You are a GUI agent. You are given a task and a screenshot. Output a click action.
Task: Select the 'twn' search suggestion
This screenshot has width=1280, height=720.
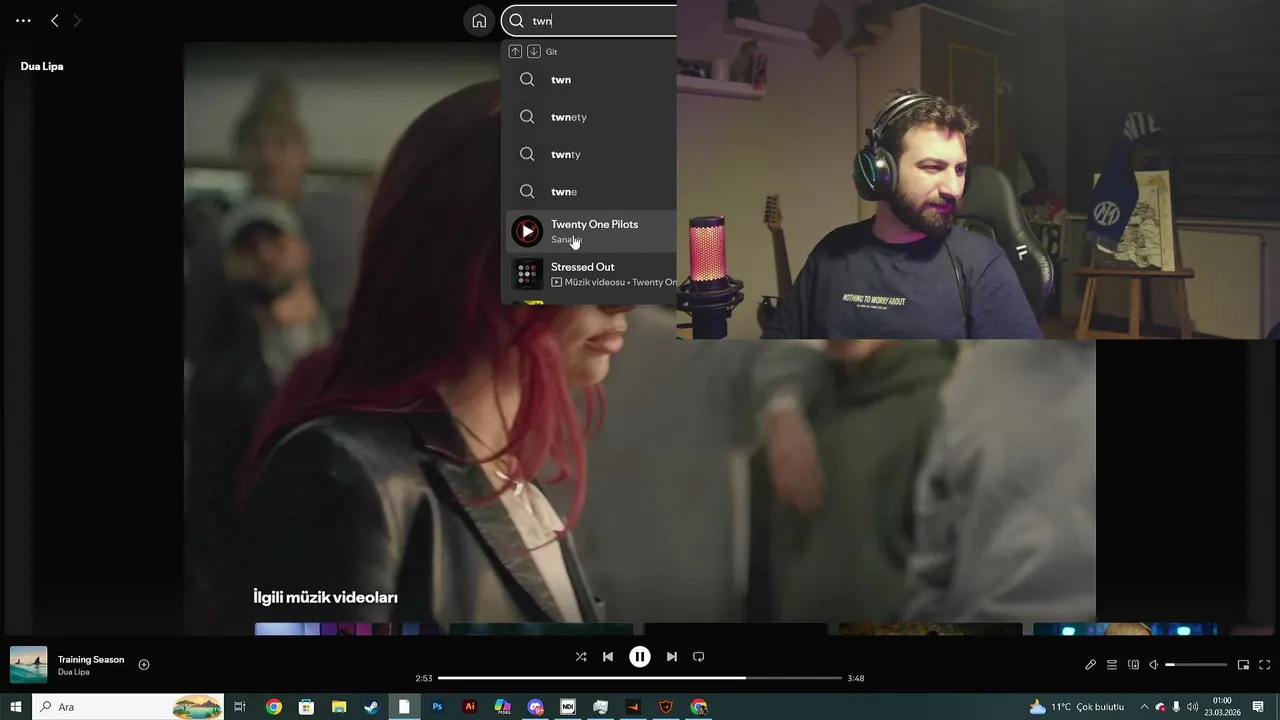590,80
